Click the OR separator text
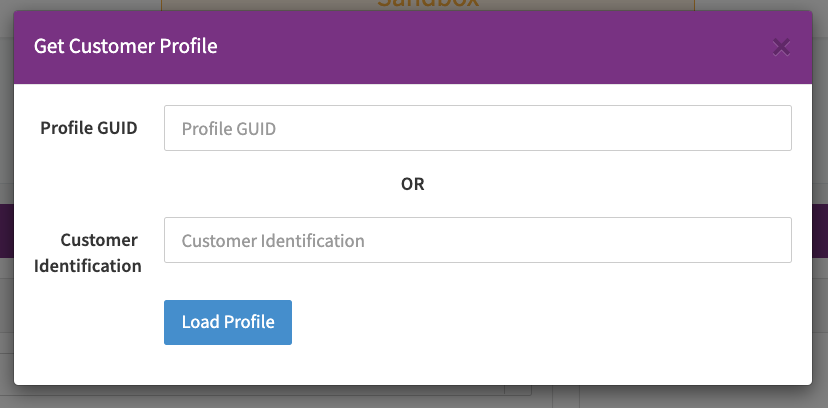Image resolution: width=828 pixels, height=408 pixels. (x=412, y=184)
